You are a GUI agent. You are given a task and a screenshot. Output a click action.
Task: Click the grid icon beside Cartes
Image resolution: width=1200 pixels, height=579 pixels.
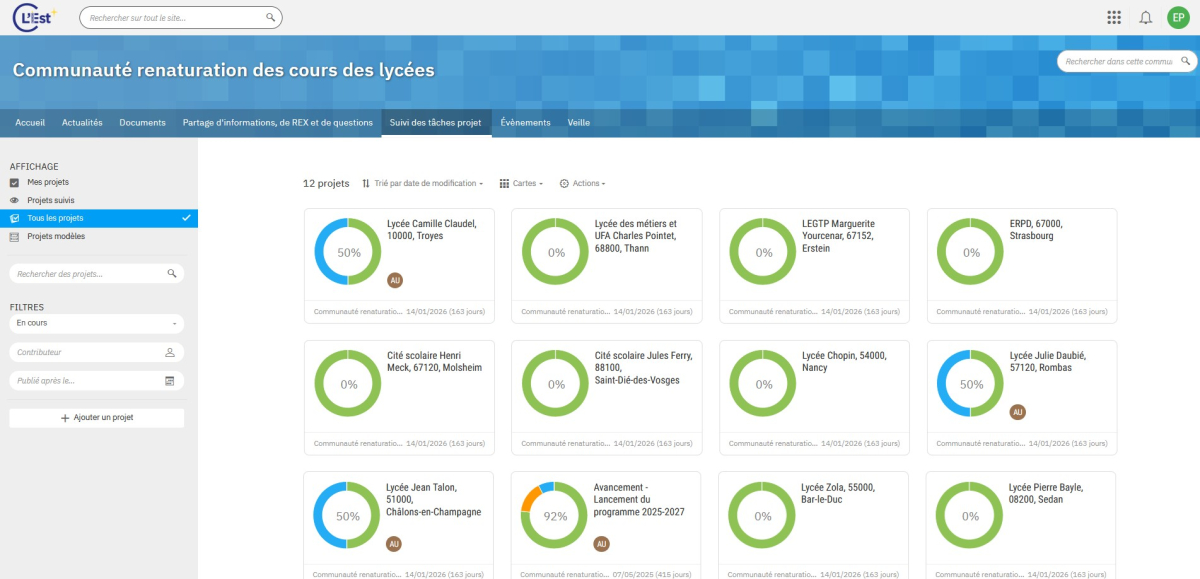pyautogui.click(x=504, y=184)
